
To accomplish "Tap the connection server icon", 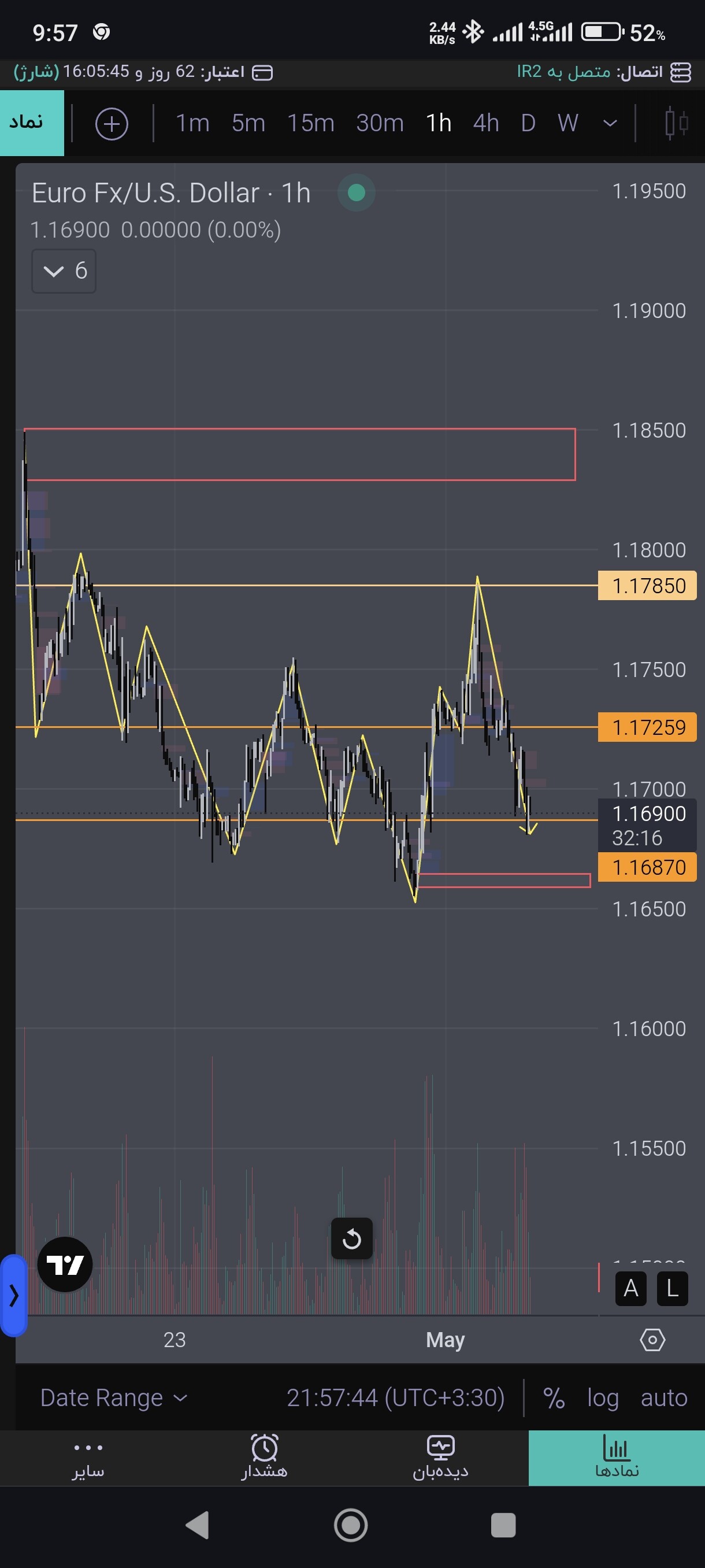I will (x=681, y=72).
